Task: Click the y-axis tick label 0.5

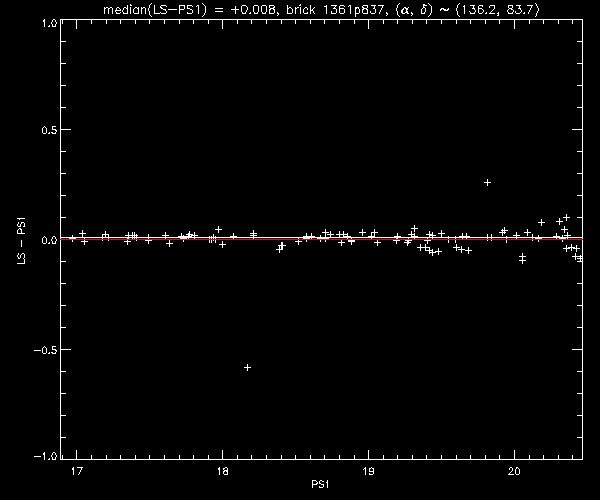Action: (x=49, y=130)
